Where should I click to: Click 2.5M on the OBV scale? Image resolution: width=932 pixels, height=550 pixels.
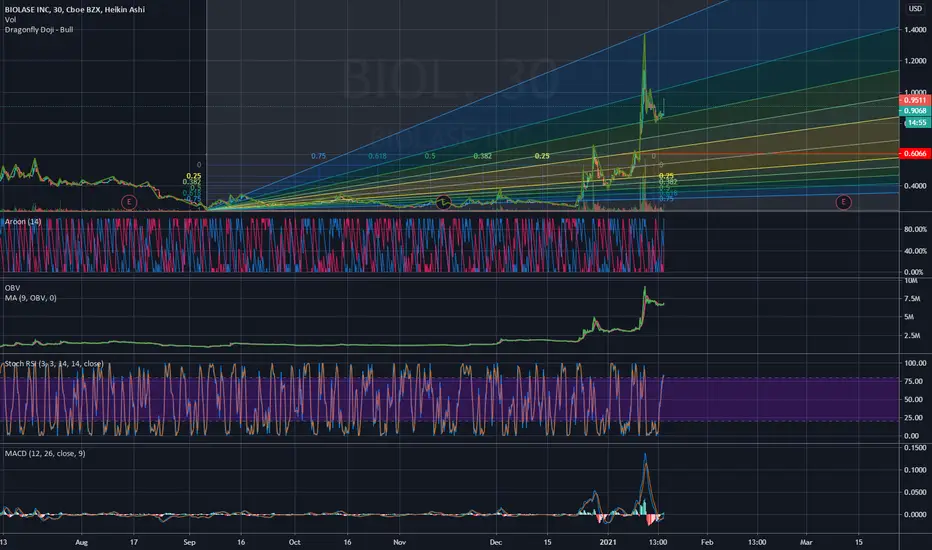[912, 336]
